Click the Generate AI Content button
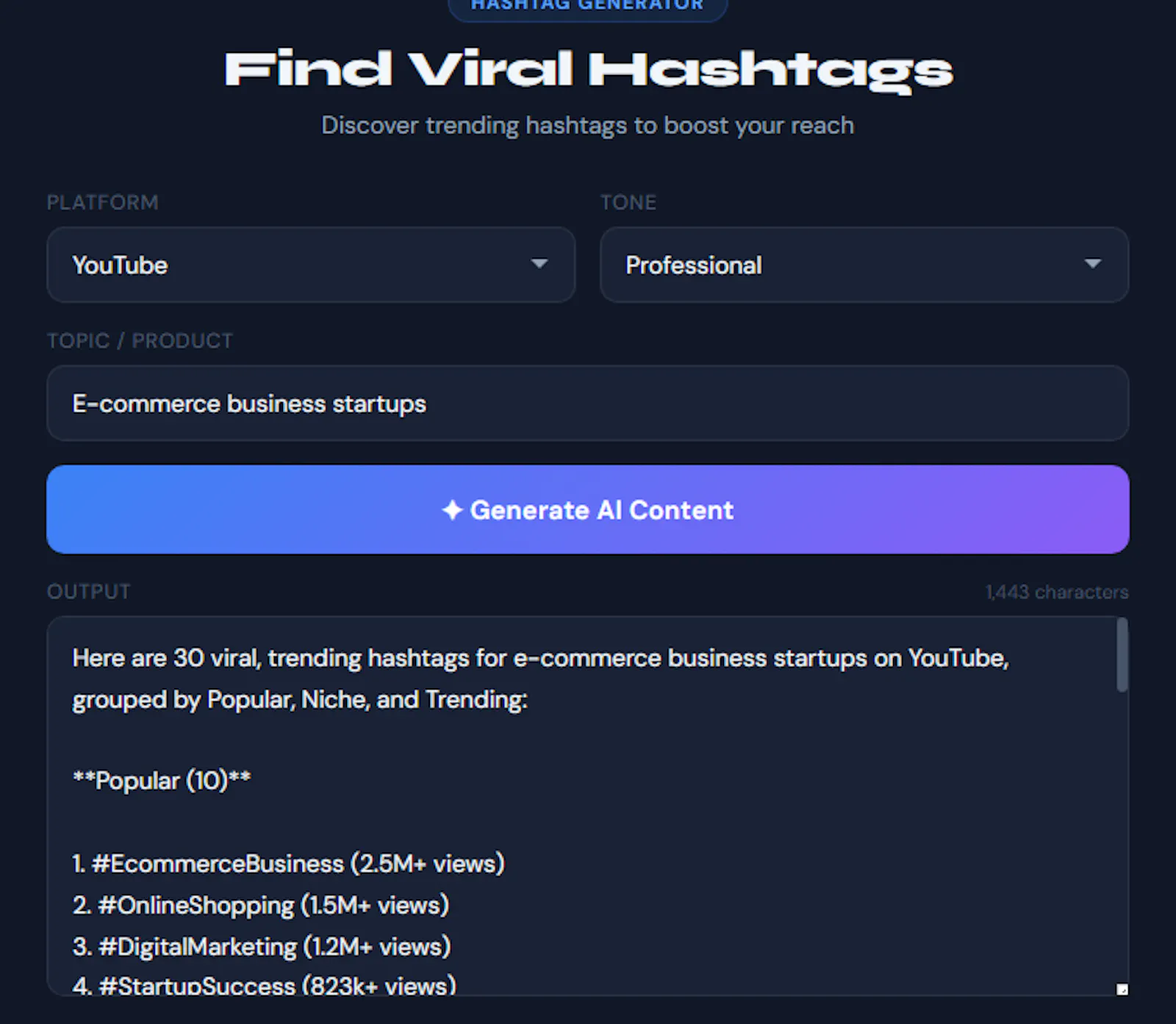Screen dimensions: 1176x1024 588,509
